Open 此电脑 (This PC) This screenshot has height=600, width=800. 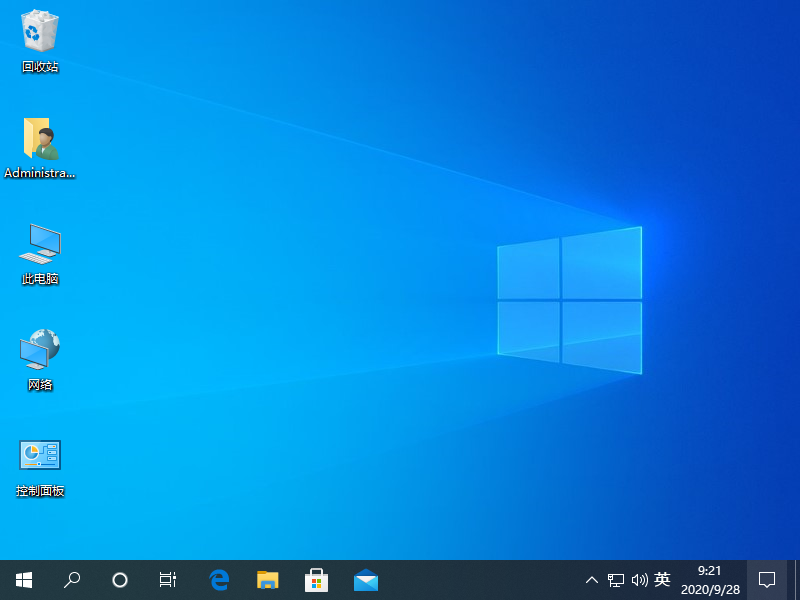coord(40,246)
